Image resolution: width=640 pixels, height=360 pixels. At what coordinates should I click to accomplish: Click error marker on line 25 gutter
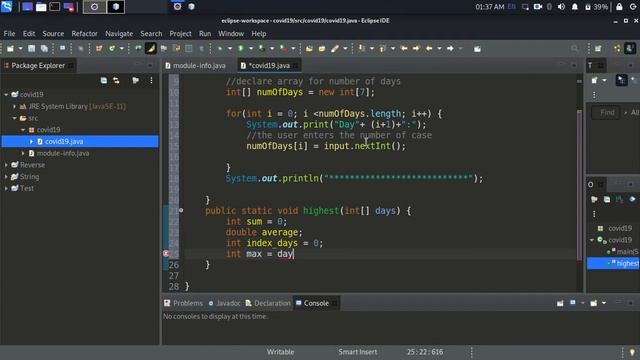pyautogui.click(x=166, y=254)
